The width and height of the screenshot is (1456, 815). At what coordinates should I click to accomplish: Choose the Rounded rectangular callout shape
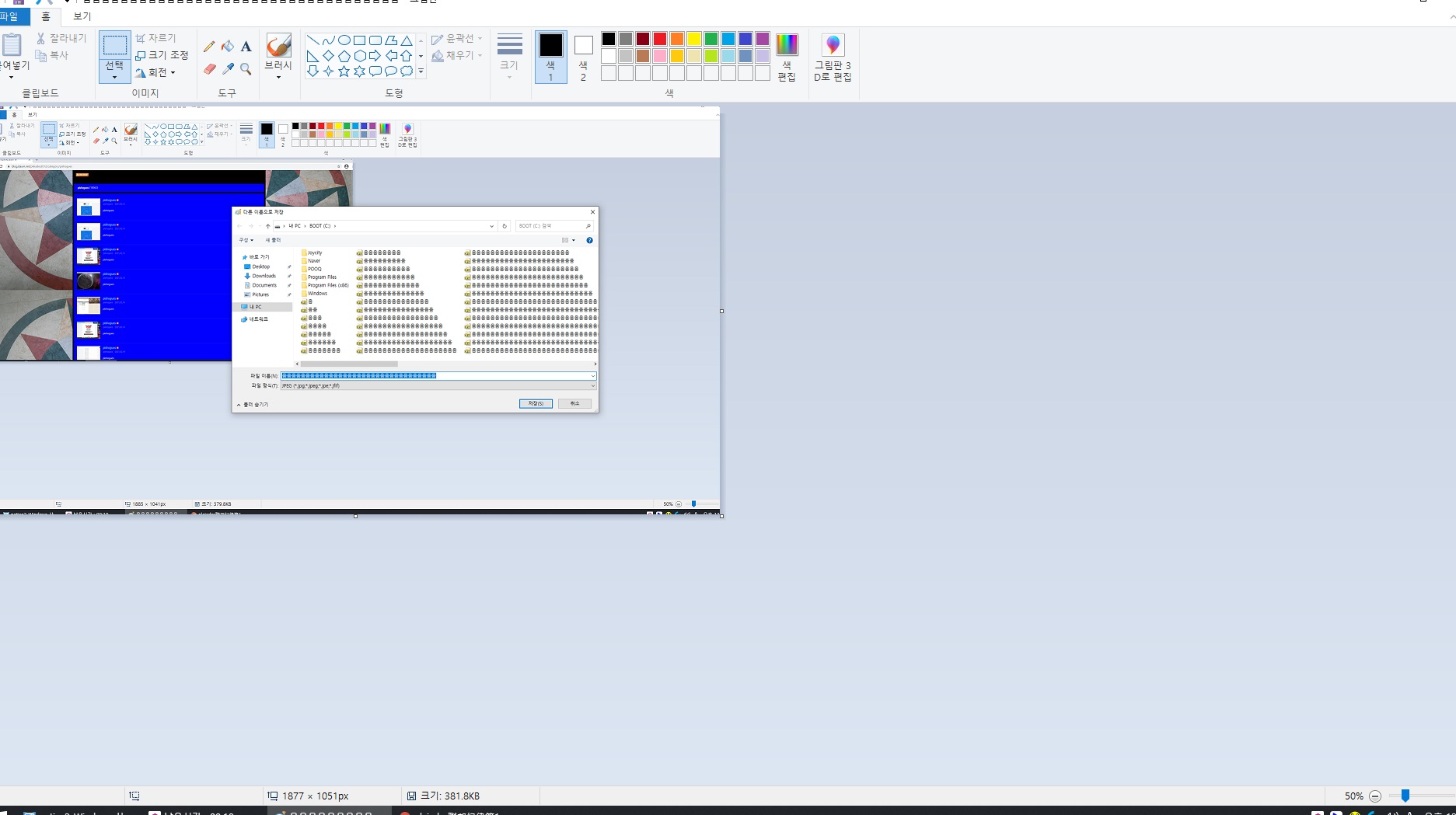click(x=375, y=71)
